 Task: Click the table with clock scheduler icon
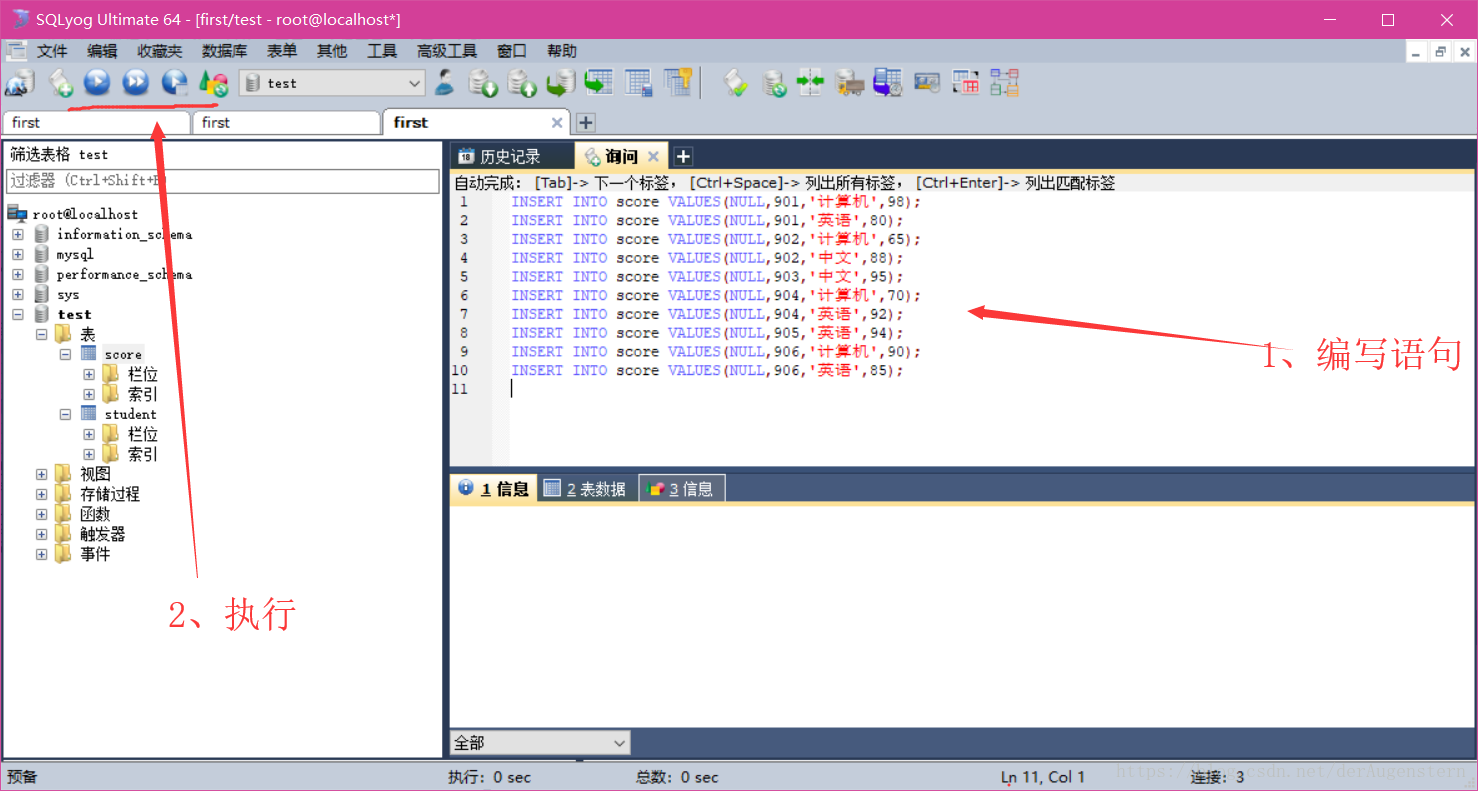pyautogui.click(x=888, y=83)
